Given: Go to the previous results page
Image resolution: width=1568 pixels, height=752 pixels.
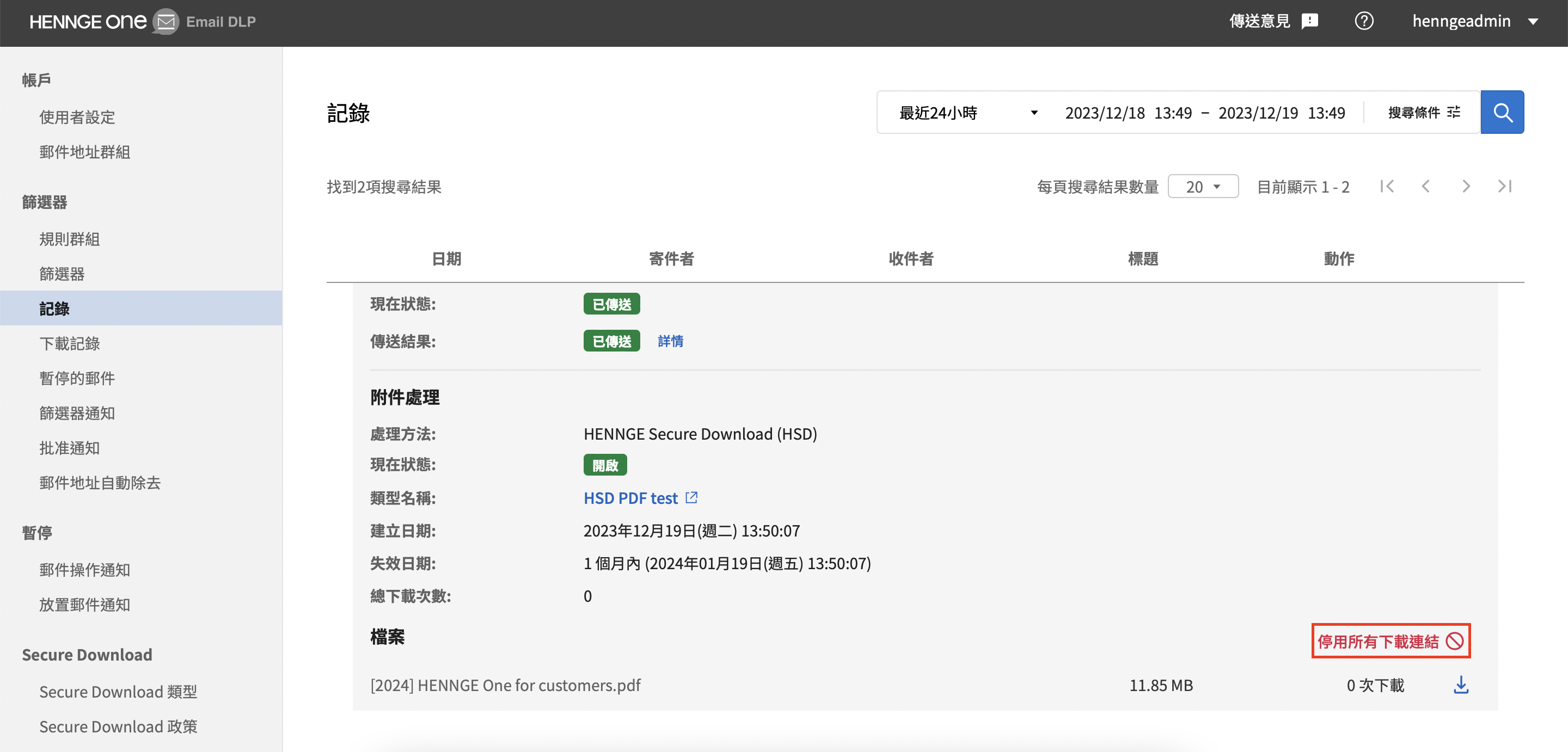Looking at the screenshot, I should pyautogui.click(x=1425, y=186).
